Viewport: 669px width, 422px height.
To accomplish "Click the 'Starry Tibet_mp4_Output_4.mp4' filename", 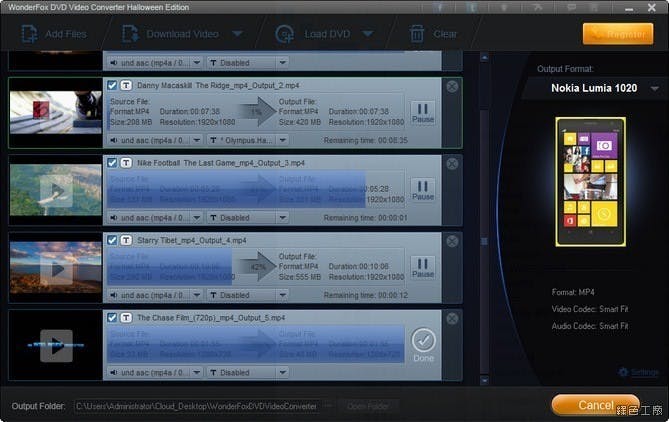I will [192, 240].
